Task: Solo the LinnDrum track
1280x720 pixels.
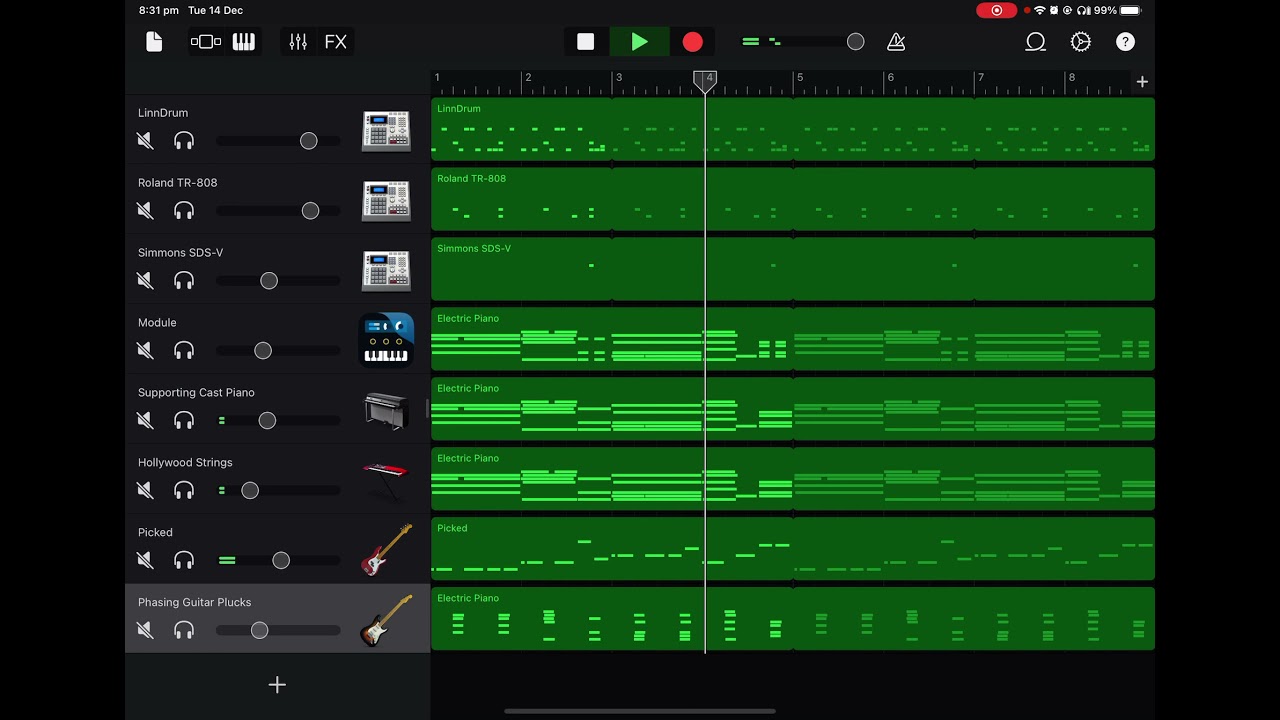Action: pyautogui.click(x=184, y=141)
